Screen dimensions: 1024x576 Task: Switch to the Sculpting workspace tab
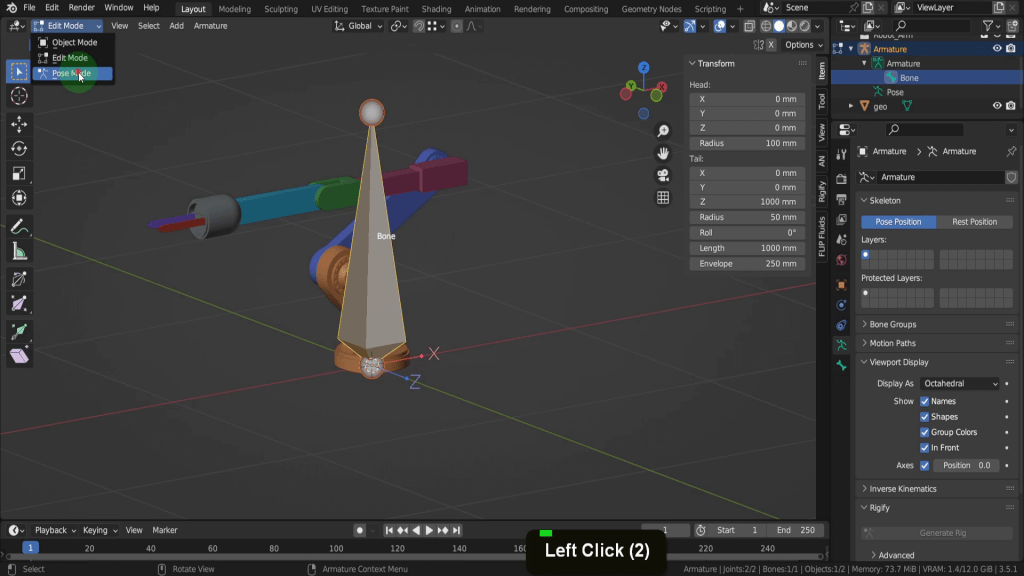[x=280, y=9]
